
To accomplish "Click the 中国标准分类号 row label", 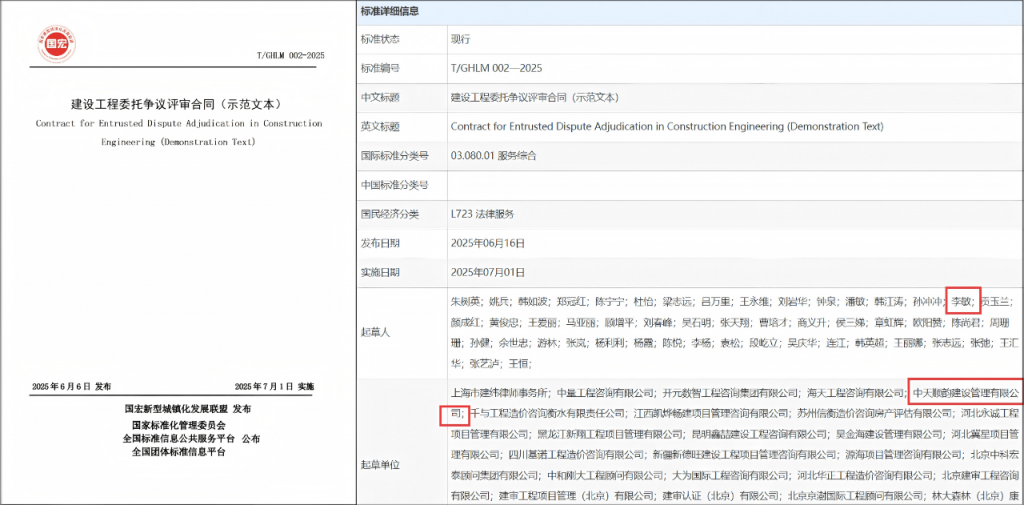I will [x=394, y=185].
